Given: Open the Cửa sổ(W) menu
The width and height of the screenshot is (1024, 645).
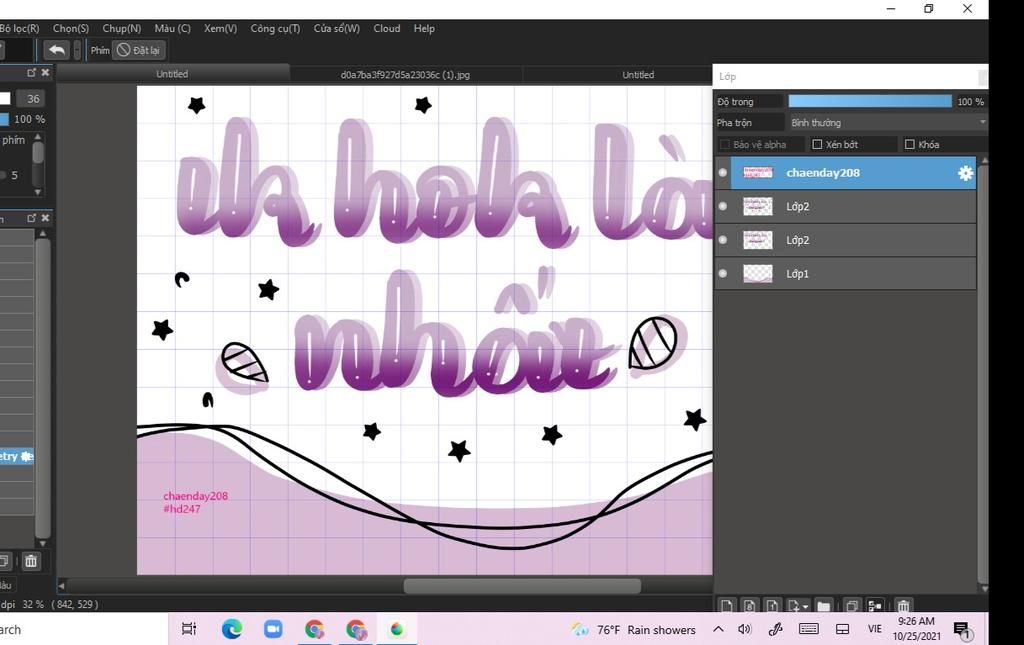Looking at the screenshot, I should click(336, 29).
